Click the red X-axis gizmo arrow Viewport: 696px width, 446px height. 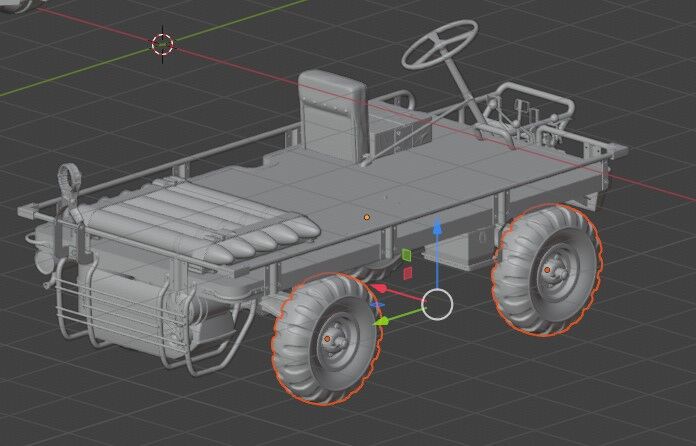(381, 290)
